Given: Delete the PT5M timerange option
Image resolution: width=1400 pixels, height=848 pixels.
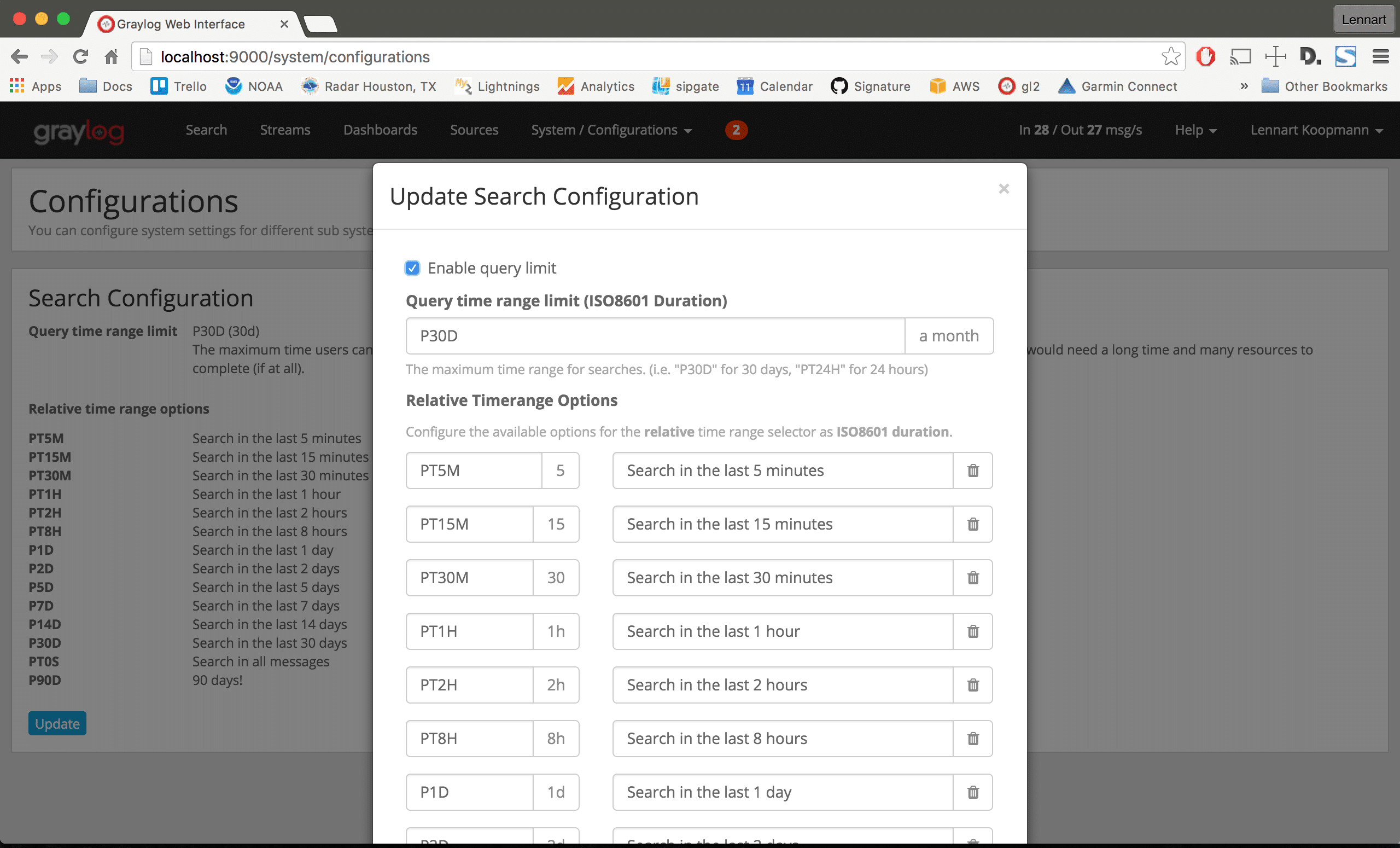Looking at the screenshot, I should point(973,471).
